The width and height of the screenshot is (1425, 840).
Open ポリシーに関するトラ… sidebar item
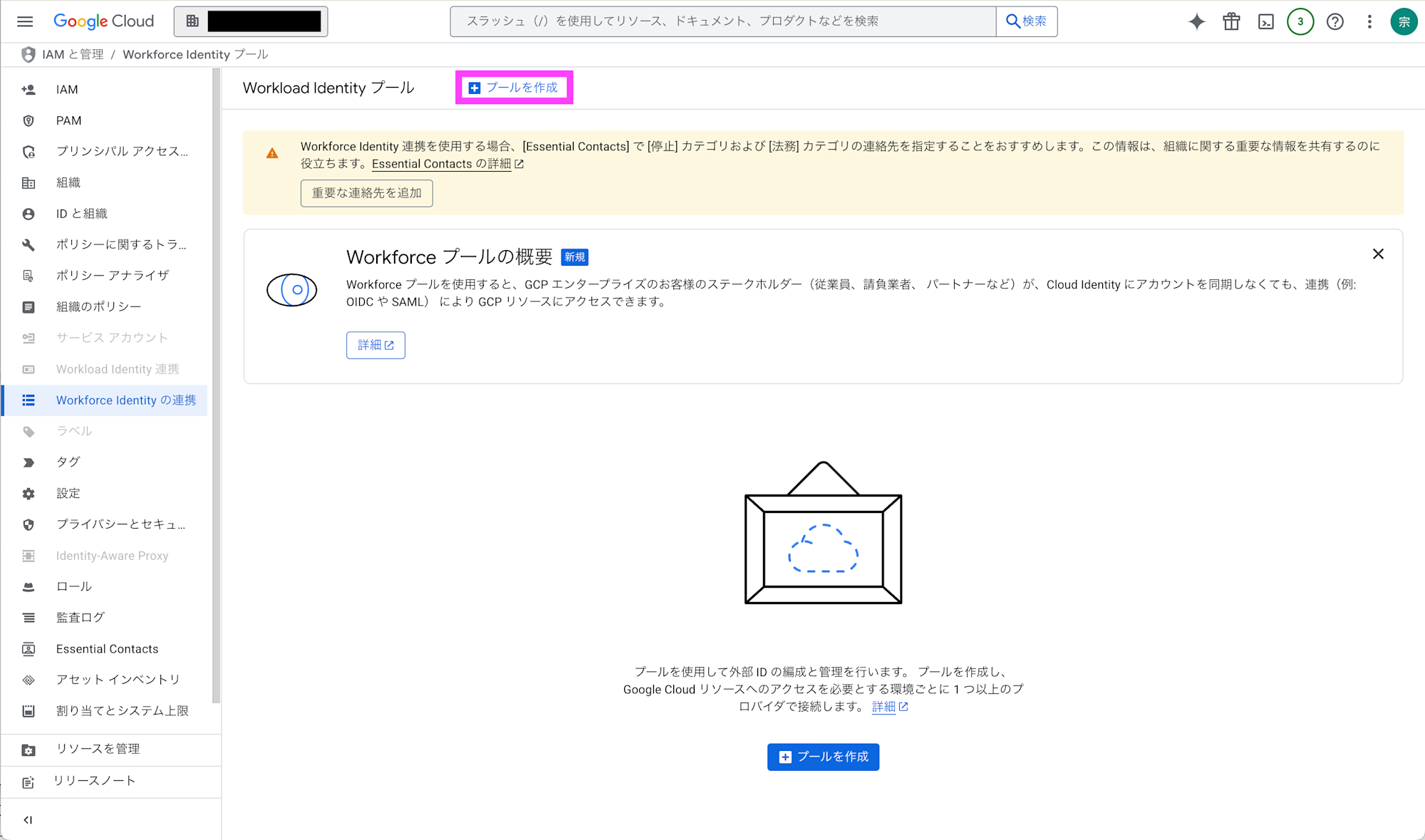(105, 244)
